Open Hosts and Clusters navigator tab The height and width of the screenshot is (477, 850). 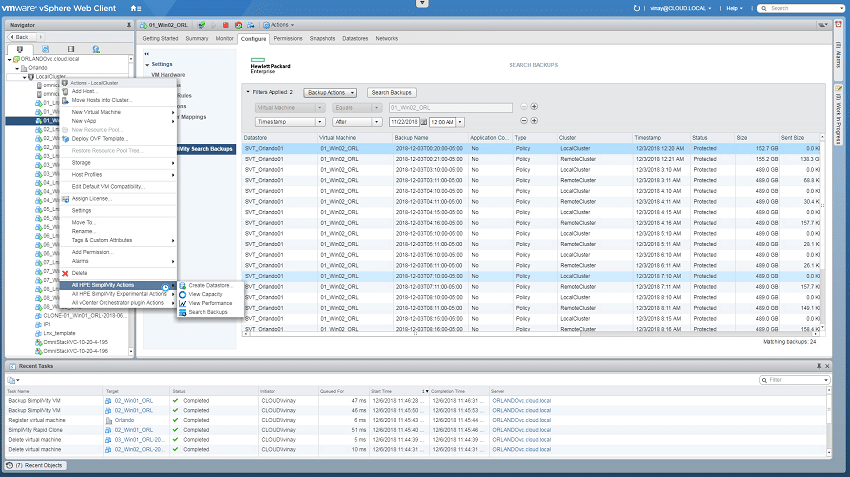[20, 49]
